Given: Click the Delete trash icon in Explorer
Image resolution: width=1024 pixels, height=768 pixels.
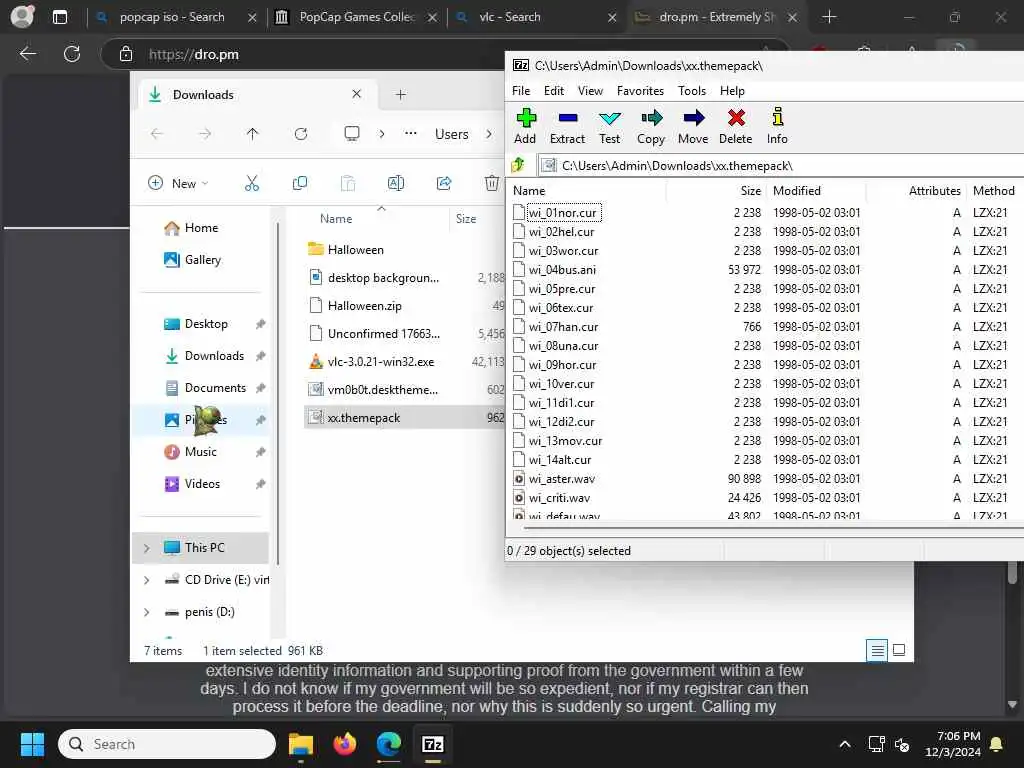Looking at the screenshot, I should coord(492,184).
